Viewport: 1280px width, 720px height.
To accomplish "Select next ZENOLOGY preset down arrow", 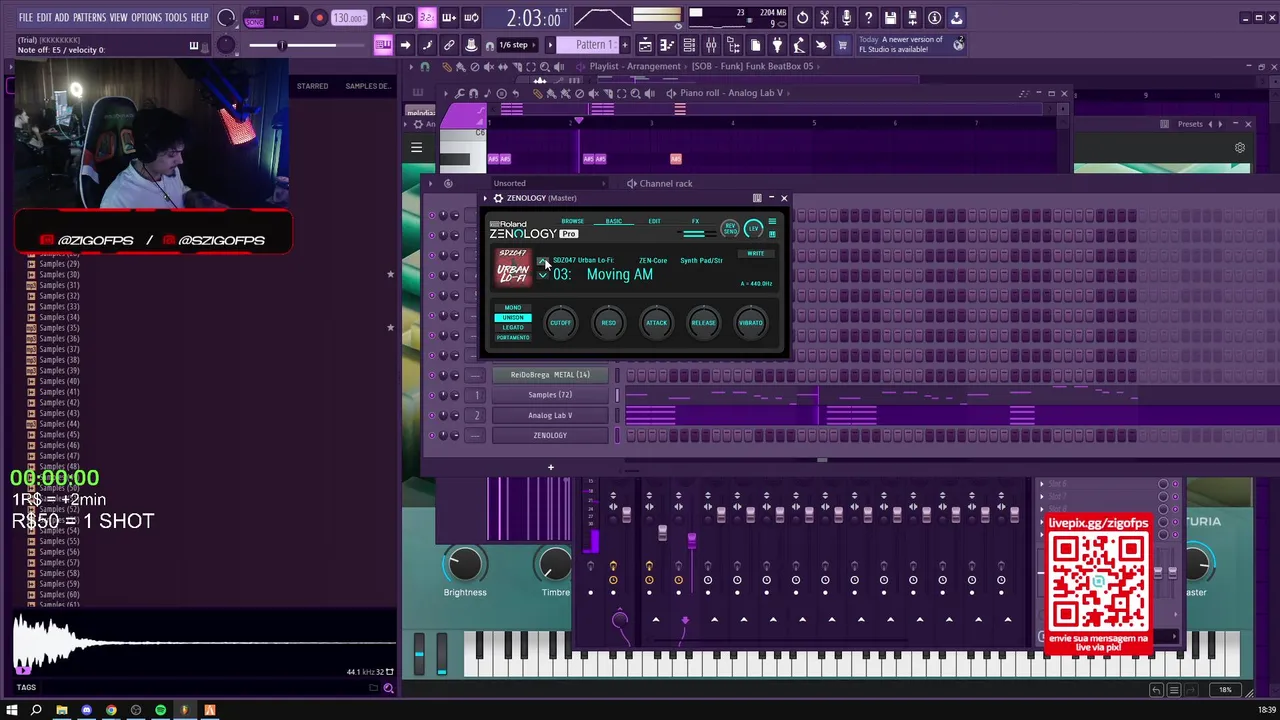I will (543, 275).
